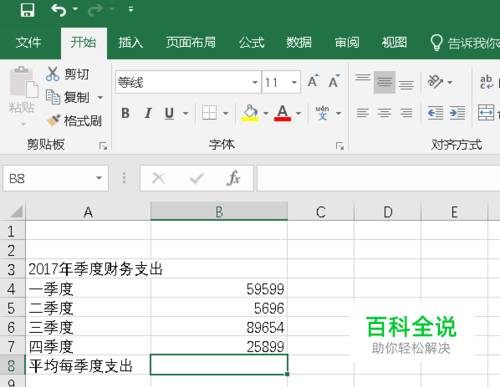Open the Underline style dropdown arrow
The image size is (500, 387).
tap(185, 114)
